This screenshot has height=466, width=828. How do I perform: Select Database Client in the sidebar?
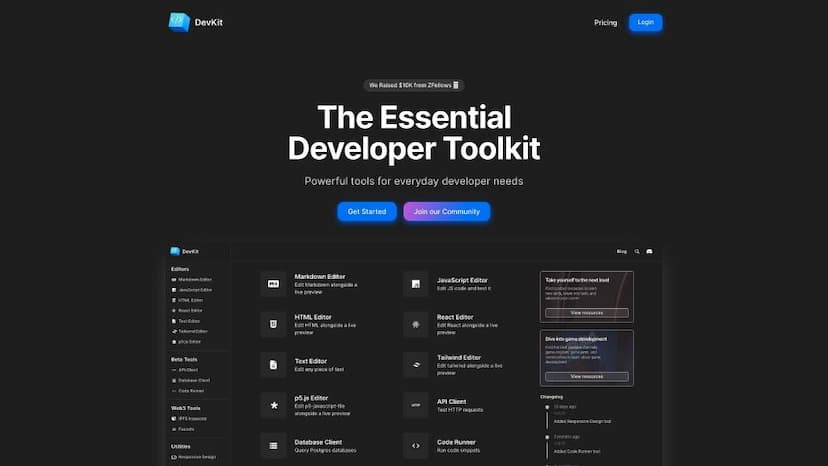[x=191, y=380]
